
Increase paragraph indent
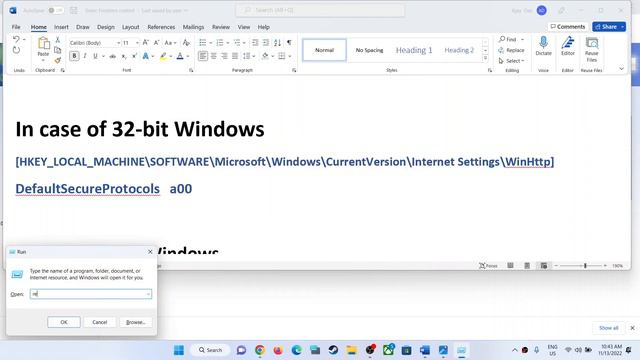[x=266, y=42]
